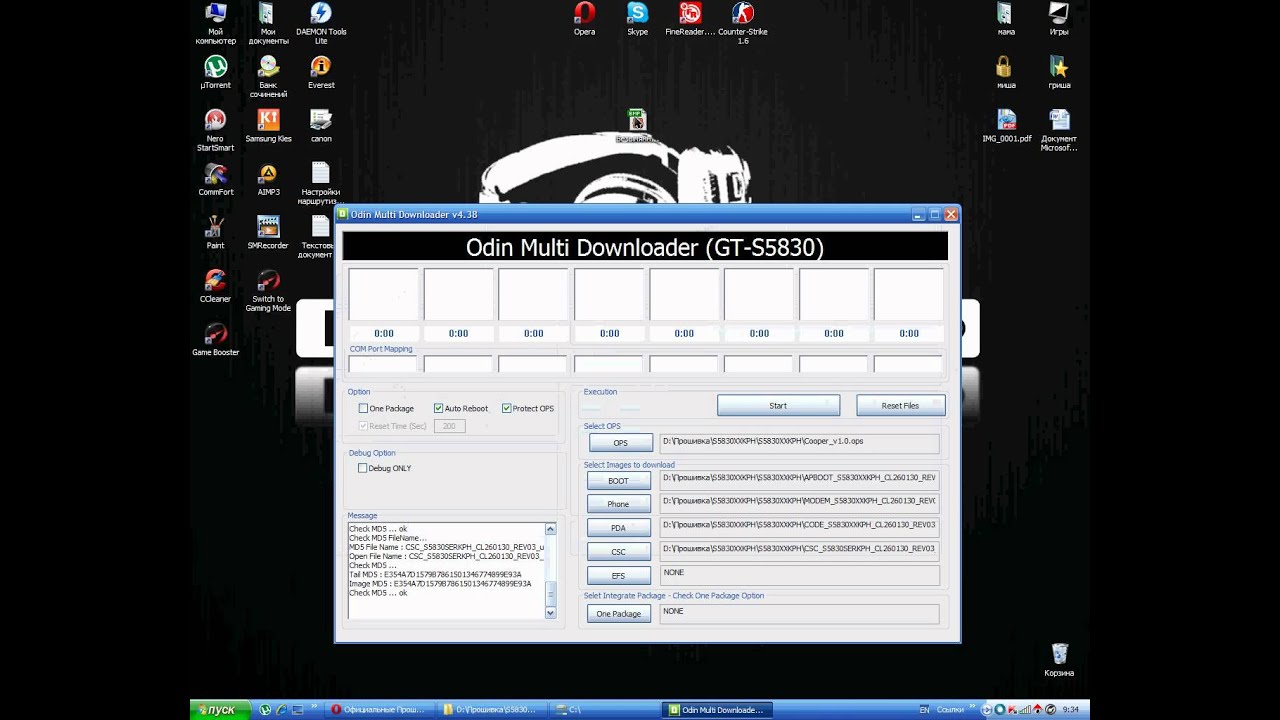Click the BOOT path field with APBOOT file

pyautogui.click(x=799, y=479)
